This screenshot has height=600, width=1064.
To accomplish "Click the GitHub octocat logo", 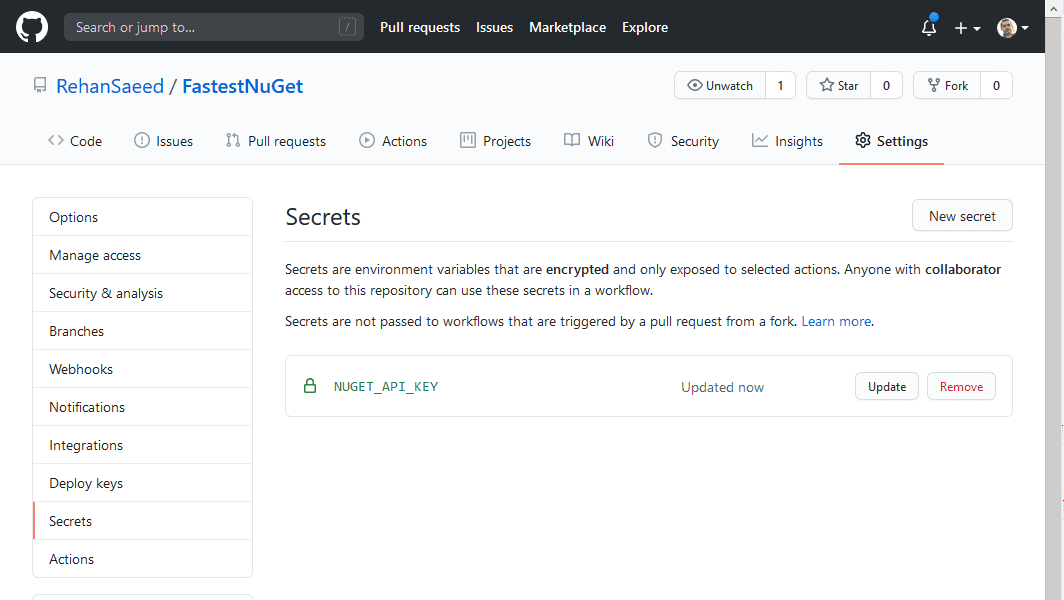I will point(31,27).
